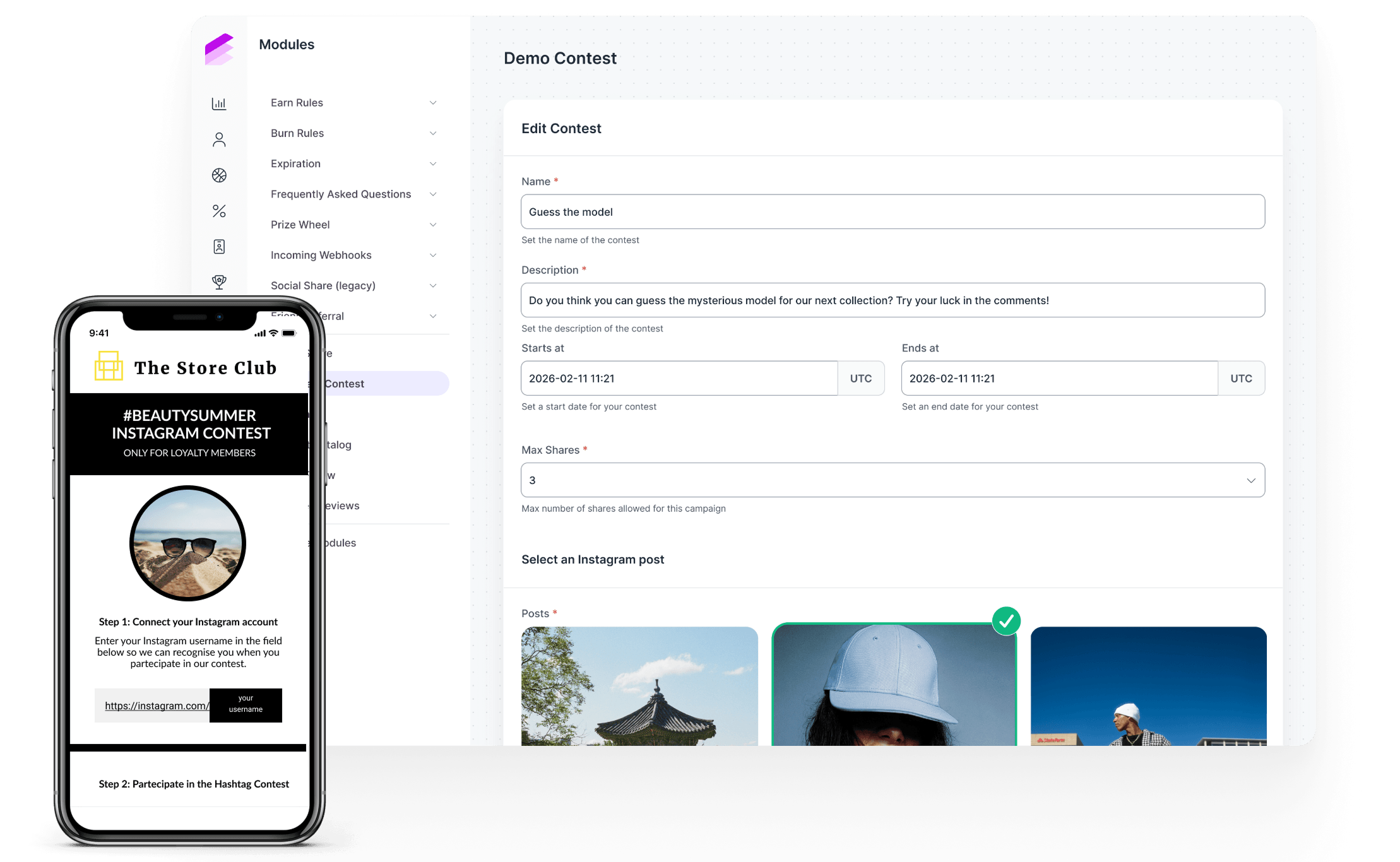The image size is (1400, 862).
Task: Click the UTC button beside Ends at
Action: coord(1241,379)
